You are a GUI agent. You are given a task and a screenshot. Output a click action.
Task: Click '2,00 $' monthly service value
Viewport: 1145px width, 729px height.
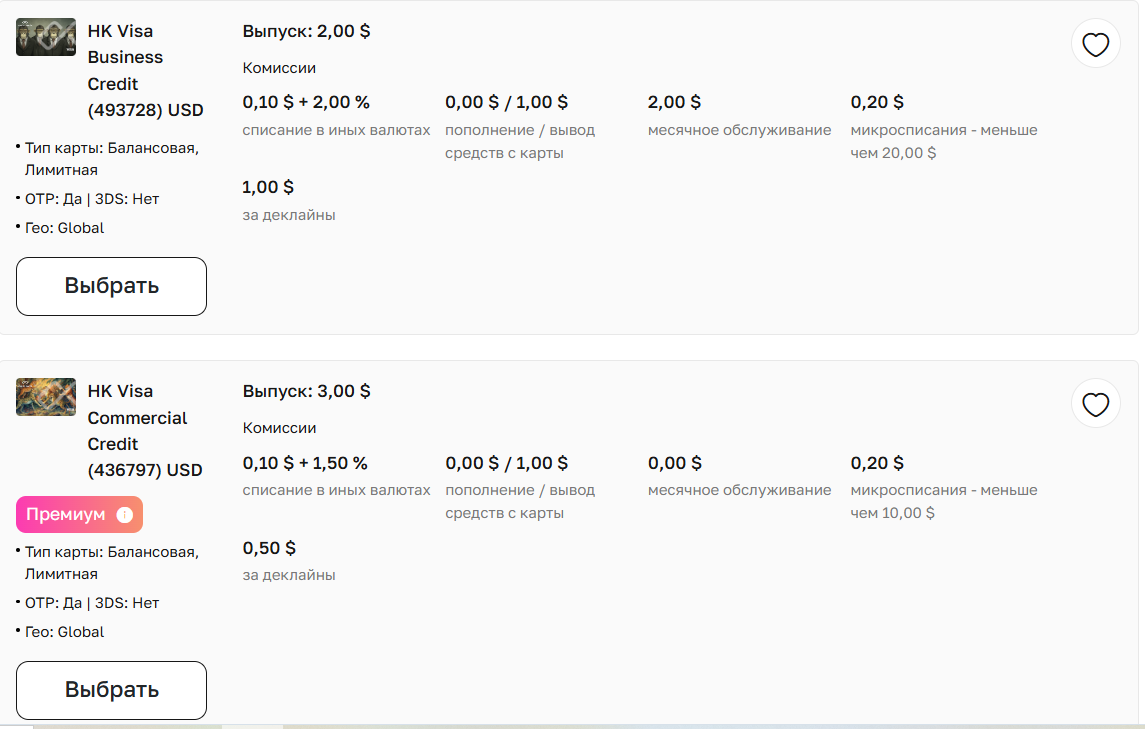click(x=674, y=102)
